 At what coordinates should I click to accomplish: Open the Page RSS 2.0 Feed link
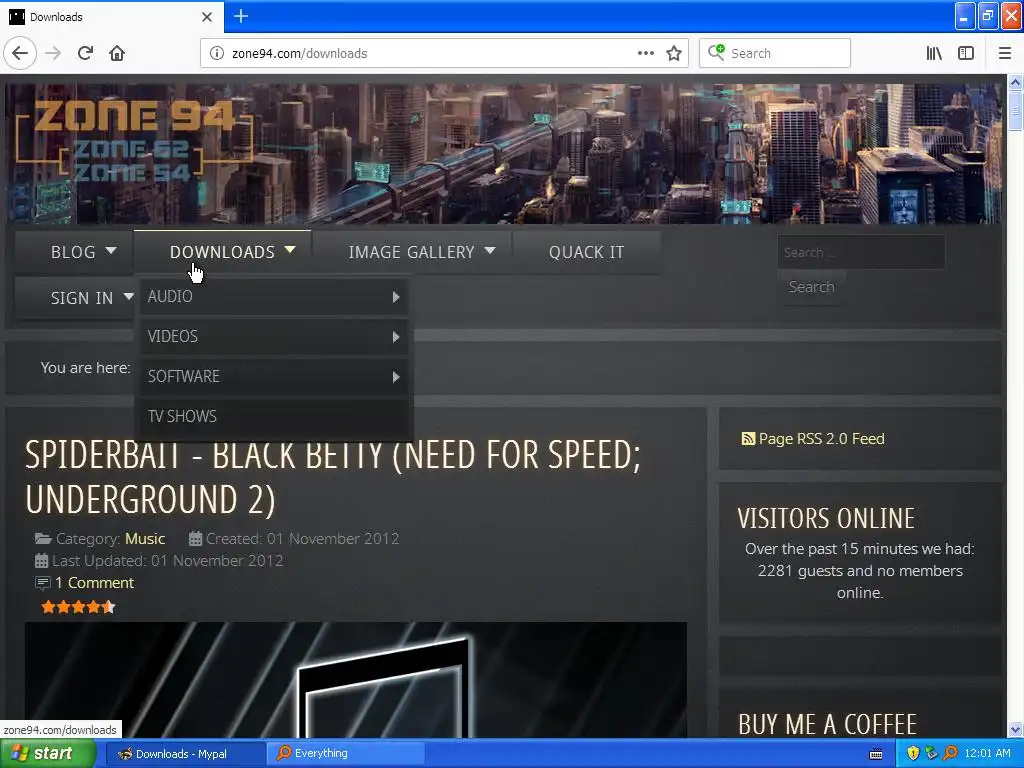point(822,439)
